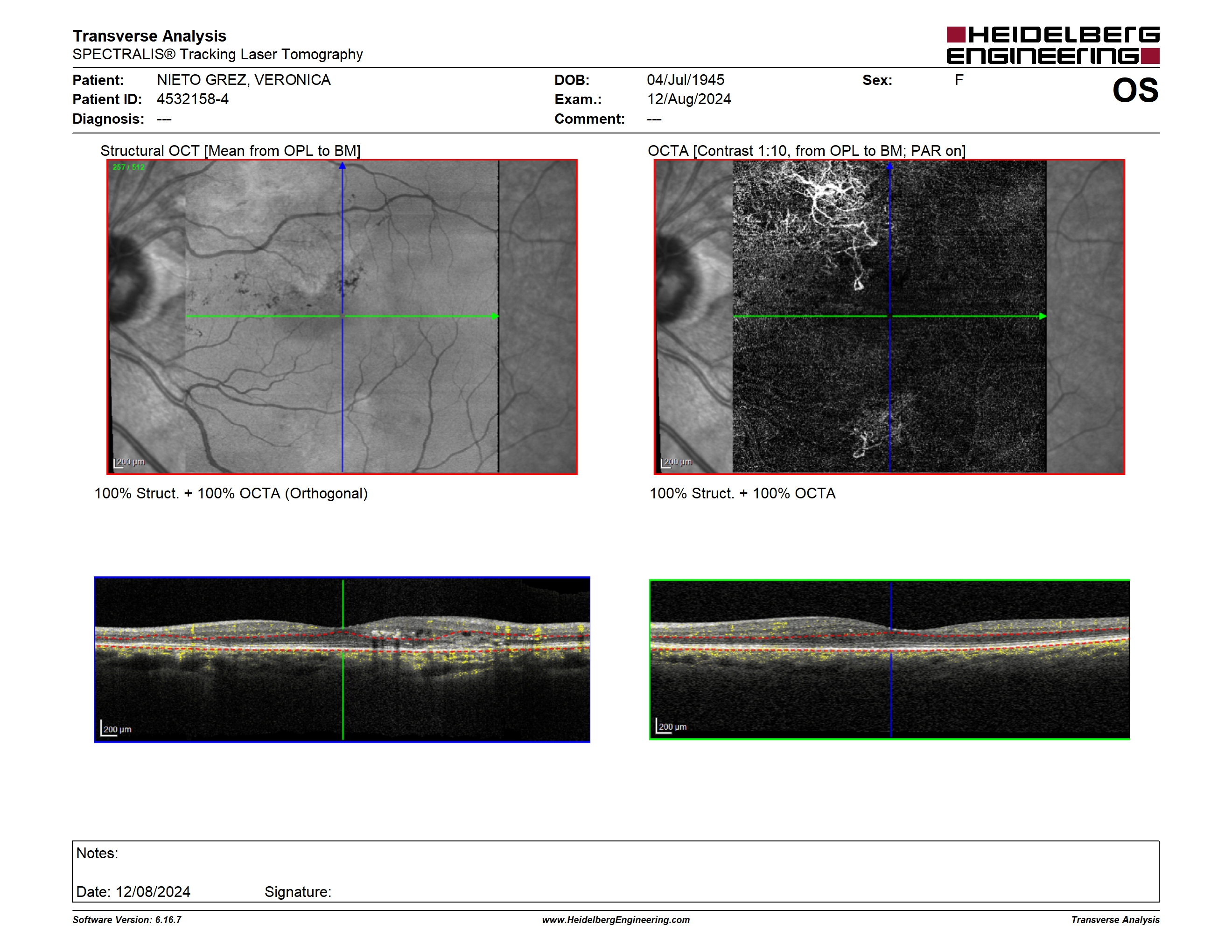Viewport: 1232px width, 952px height.
Task: Click the Transverse Analysis title
Action: pyautogui.click(x=149, y=36)
